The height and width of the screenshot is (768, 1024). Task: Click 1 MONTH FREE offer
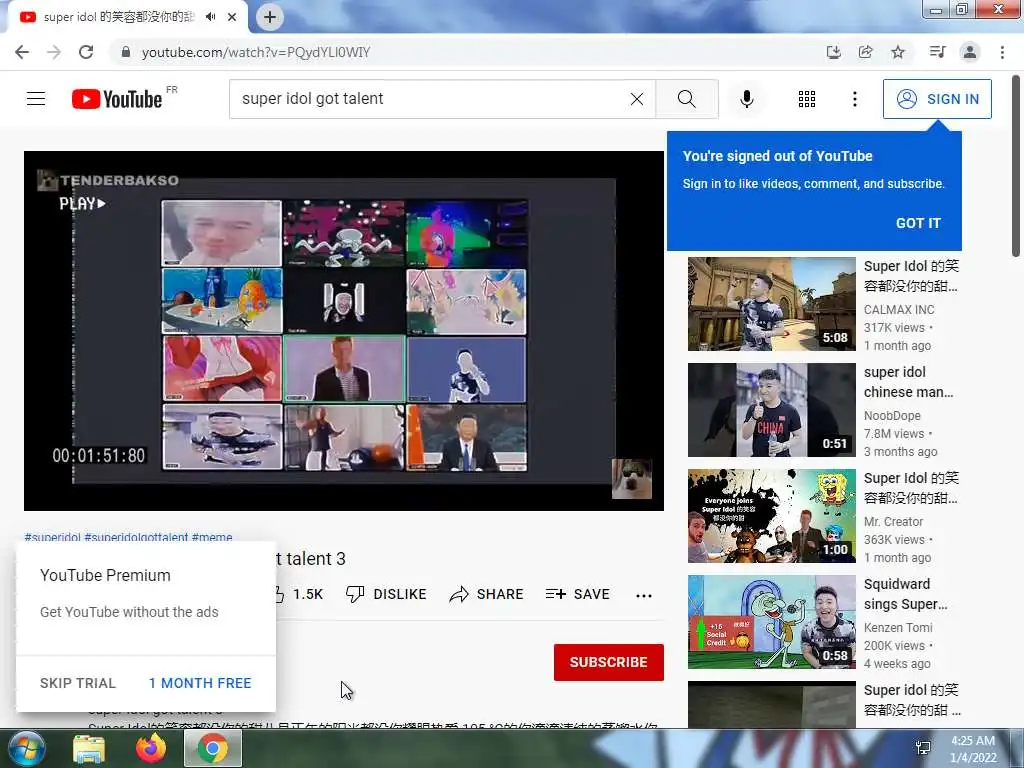coord(200,683)
